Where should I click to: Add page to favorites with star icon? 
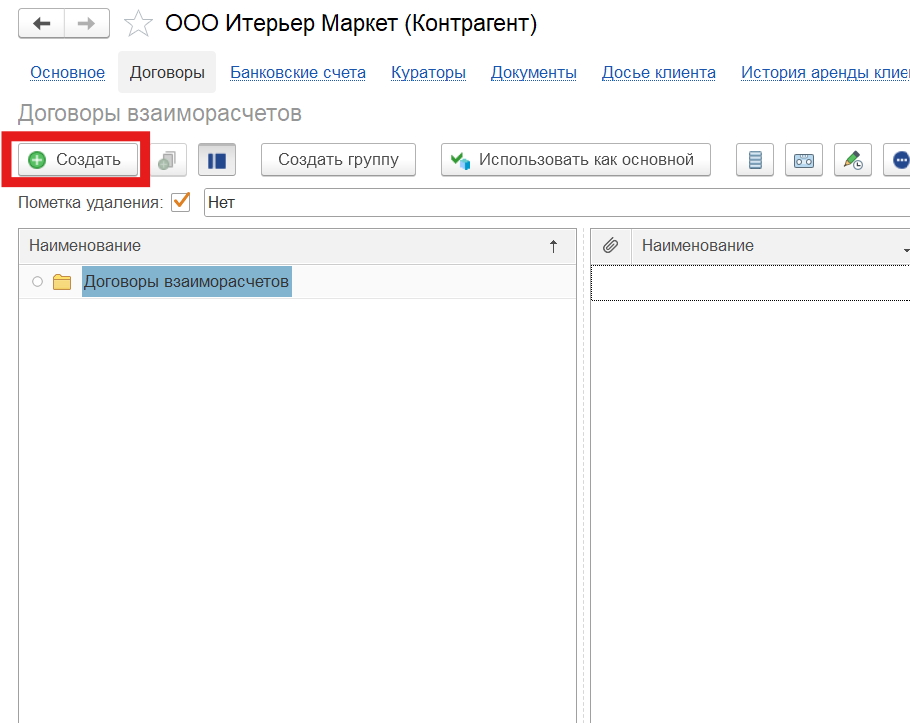pyautogui.click(x=138, y=24)
